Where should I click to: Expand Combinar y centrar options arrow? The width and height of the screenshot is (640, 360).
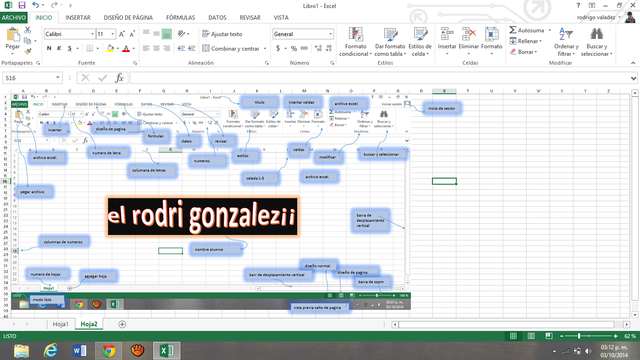click(x=265, y=49)
